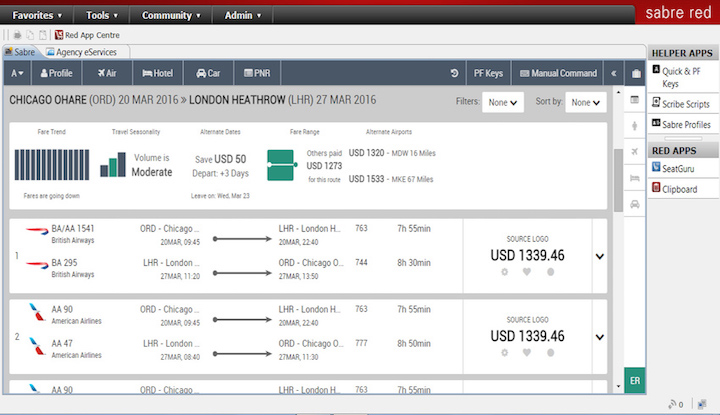Click the status bar network icon
This screenshot has width=720, height=415.
pos(702,404)
